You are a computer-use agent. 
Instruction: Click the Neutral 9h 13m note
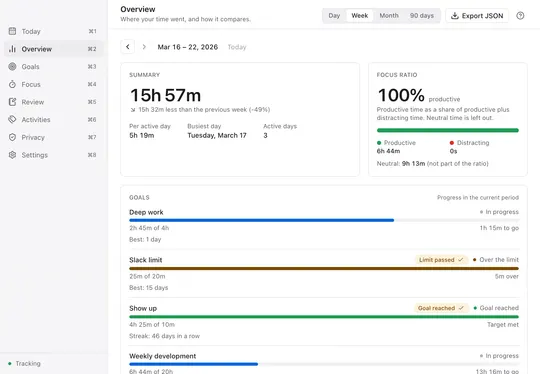[x=433, y=164]
